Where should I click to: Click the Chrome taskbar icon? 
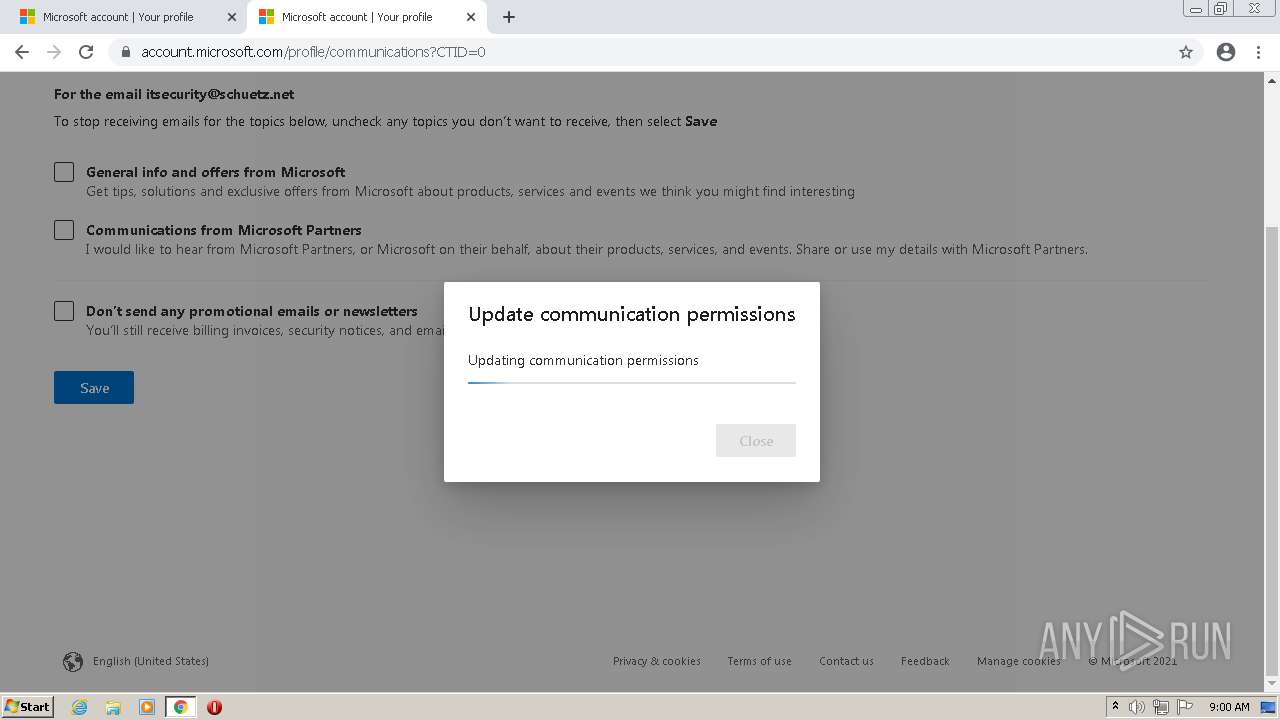(180, 707)
